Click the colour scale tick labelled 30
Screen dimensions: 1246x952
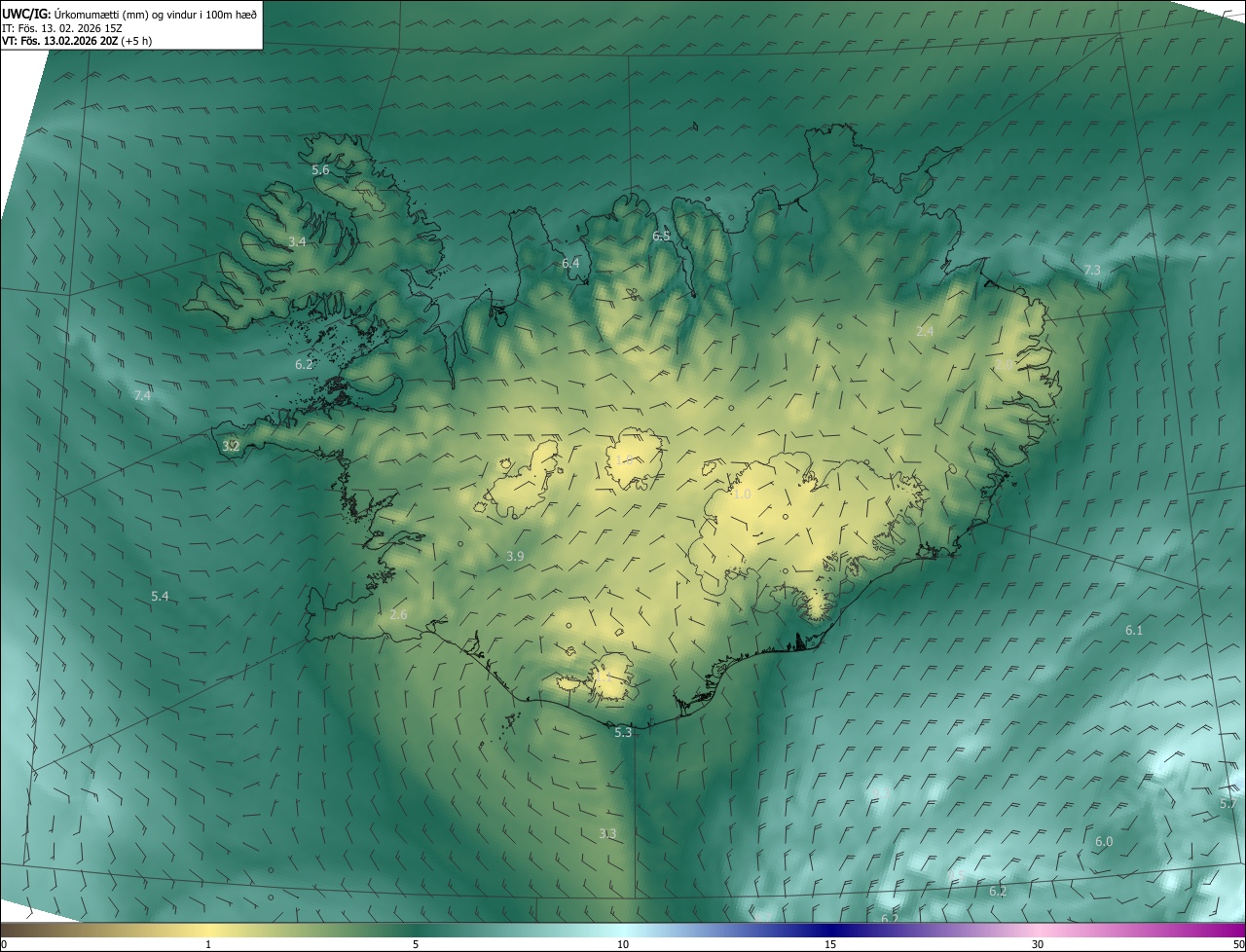point(1038,944)
